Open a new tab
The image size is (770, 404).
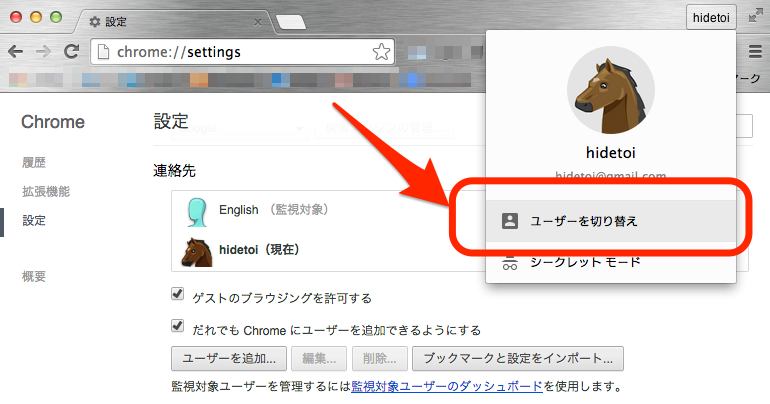291,22
